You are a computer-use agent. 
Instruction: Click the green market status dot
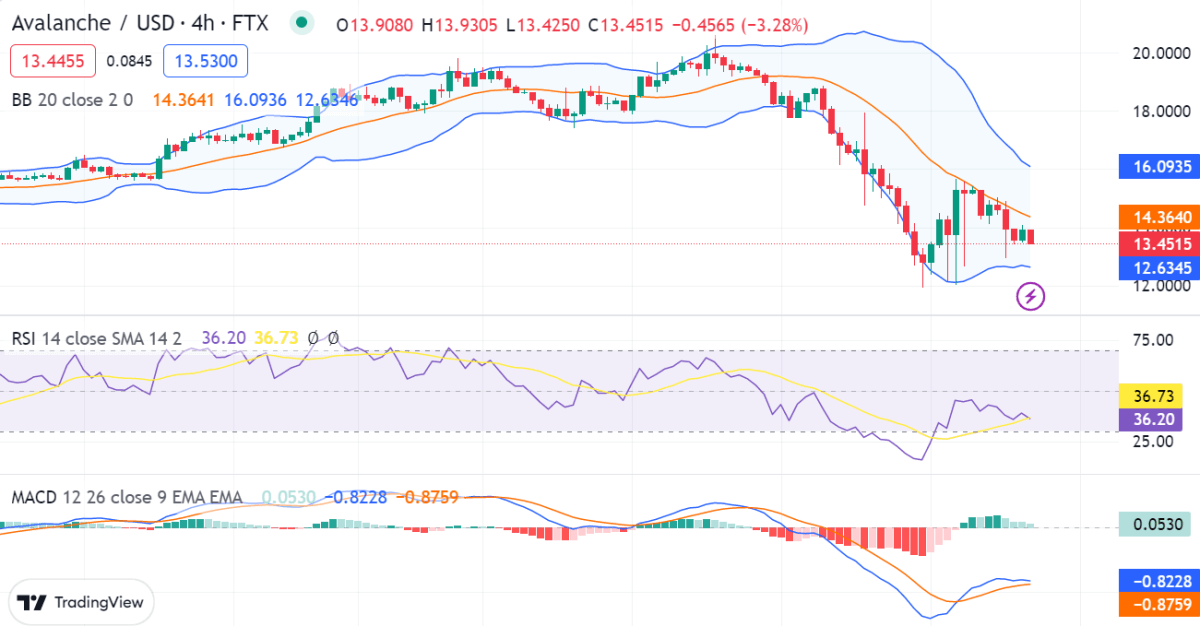[302, 23]
